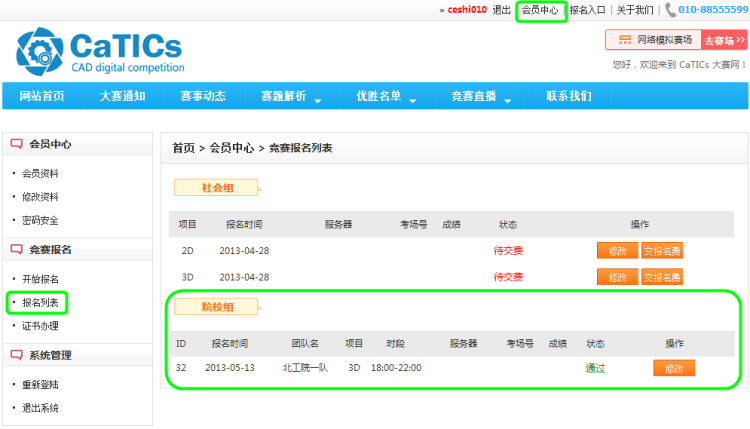Click the phone icon beside 010-88555599
Image resolution: width=750 pixels, height=429 pixels.
[670, 10]
